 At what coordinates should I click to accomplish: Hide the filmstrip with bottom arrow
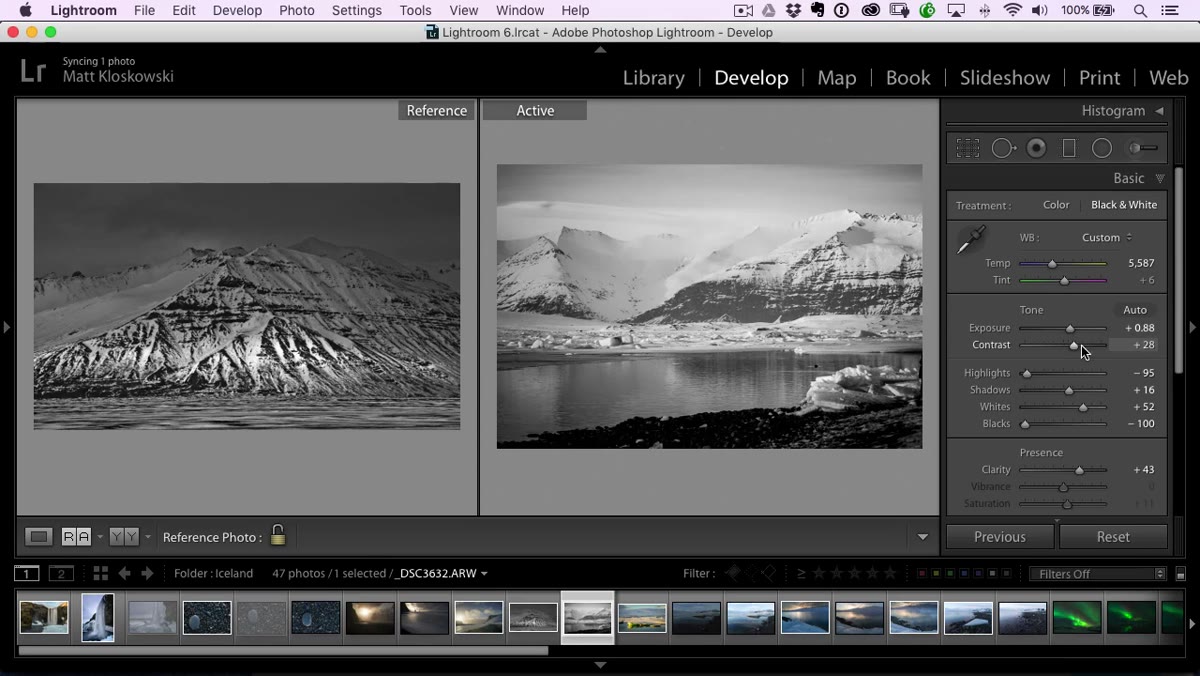pos(600,665)
